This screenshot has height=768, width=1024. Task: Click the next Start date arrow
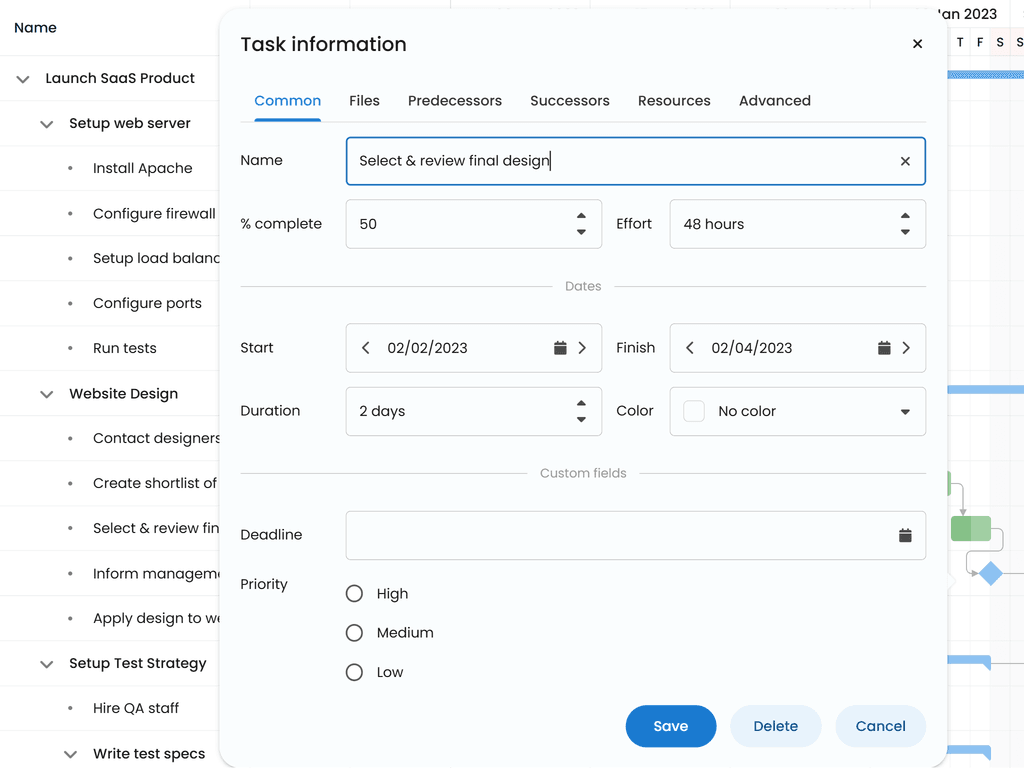[582, 347]
